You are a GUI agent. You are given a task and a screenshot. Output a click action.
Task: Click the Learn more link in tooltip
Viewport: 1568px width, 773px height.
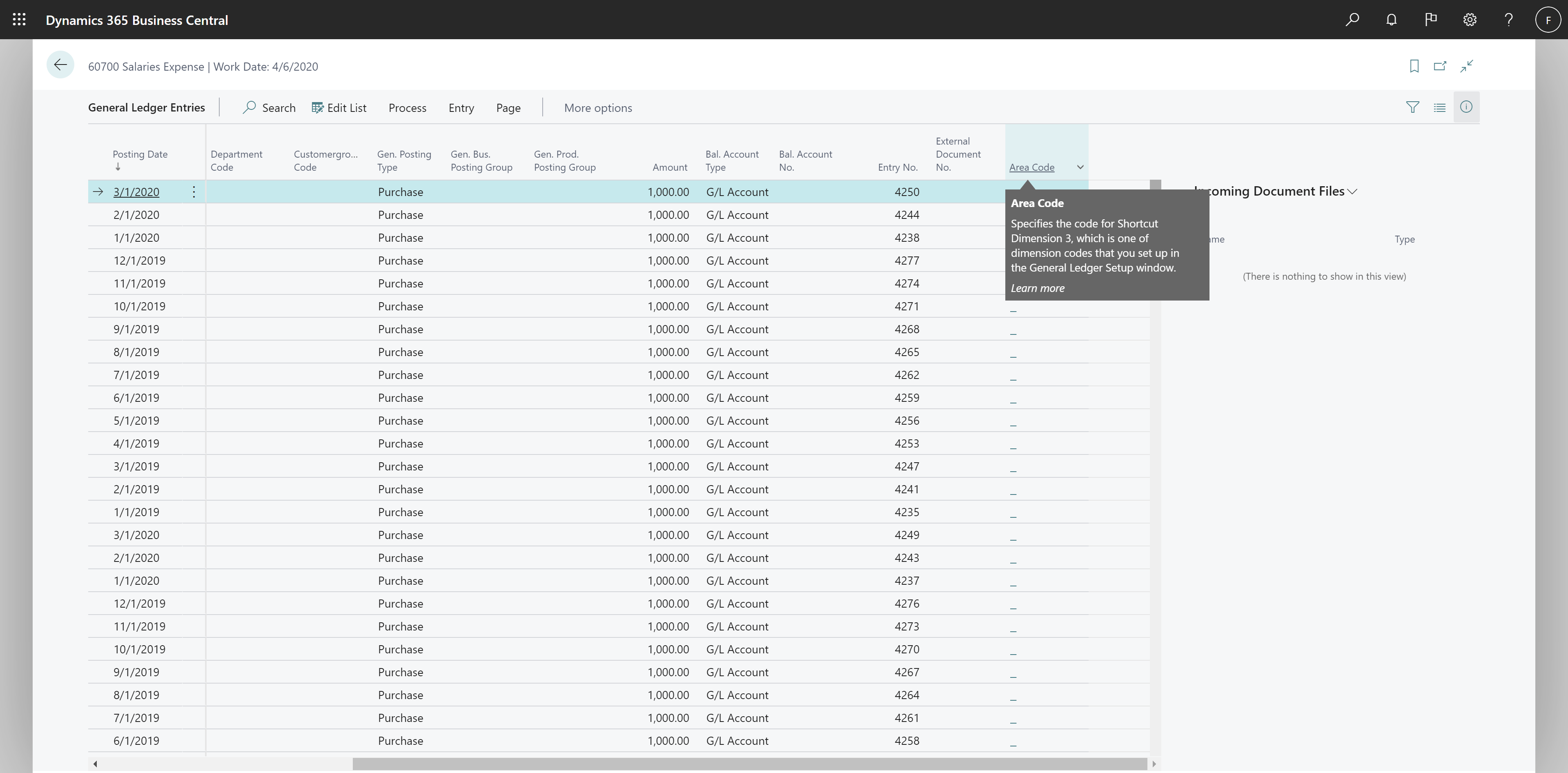1038,288
